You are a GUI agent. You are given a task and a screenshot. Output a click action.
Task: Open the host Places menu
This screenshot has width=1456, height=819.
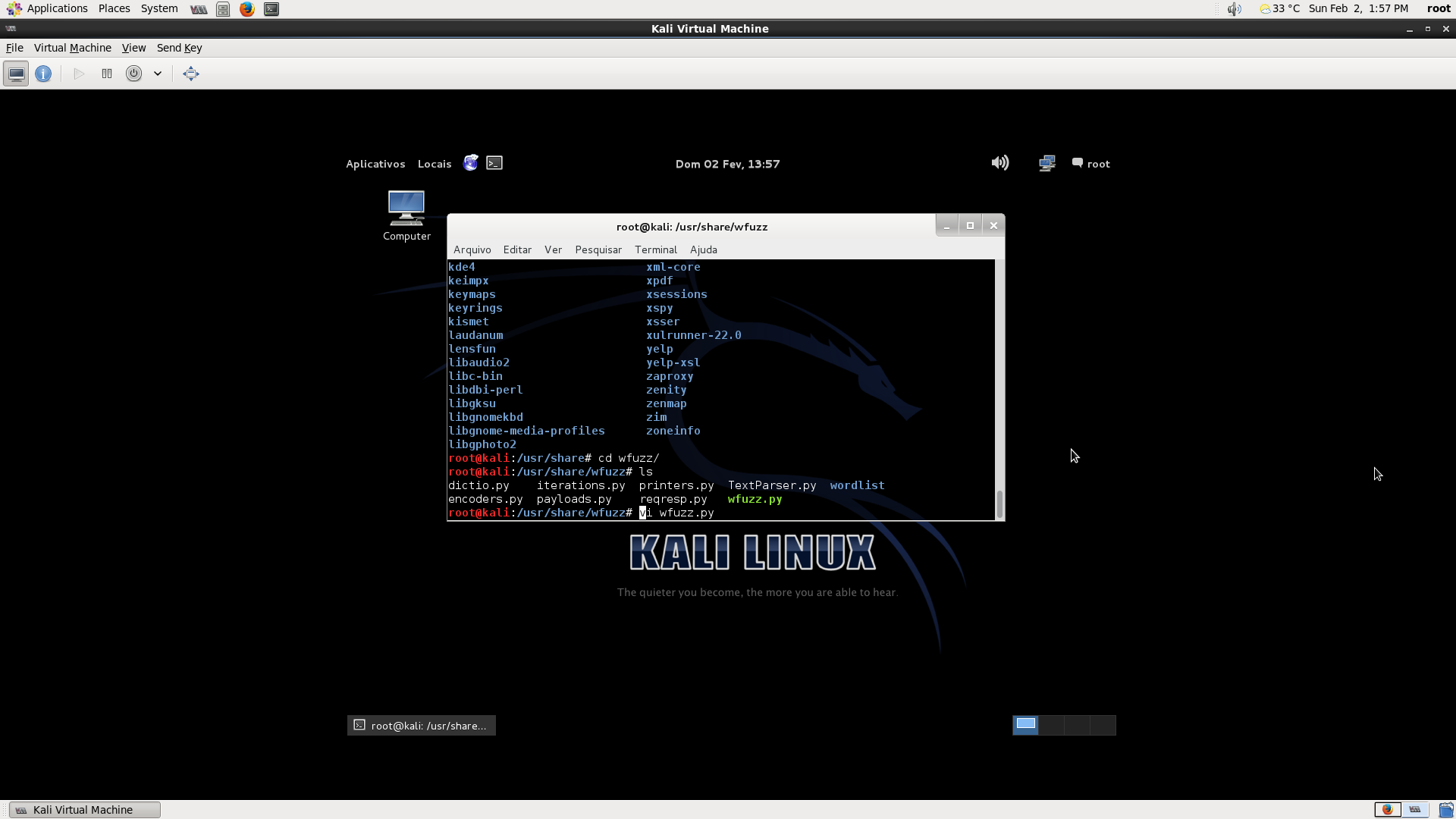point(114,8)
